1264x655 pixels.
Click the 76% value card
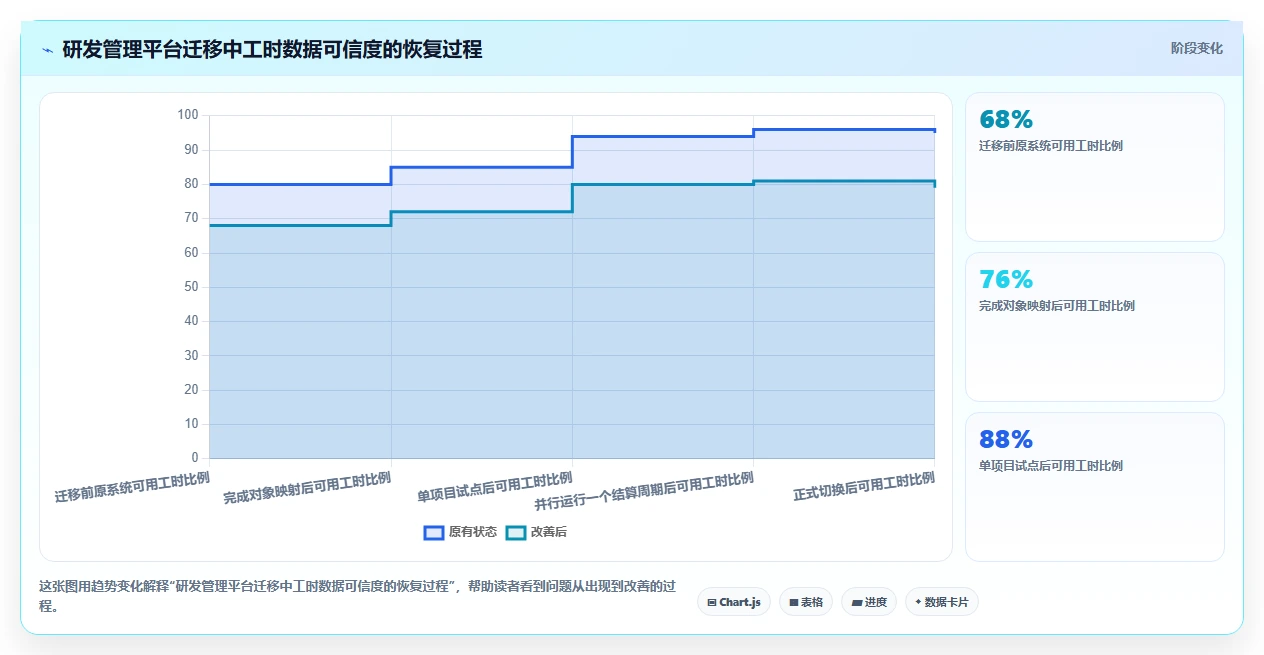(1094, 327)
